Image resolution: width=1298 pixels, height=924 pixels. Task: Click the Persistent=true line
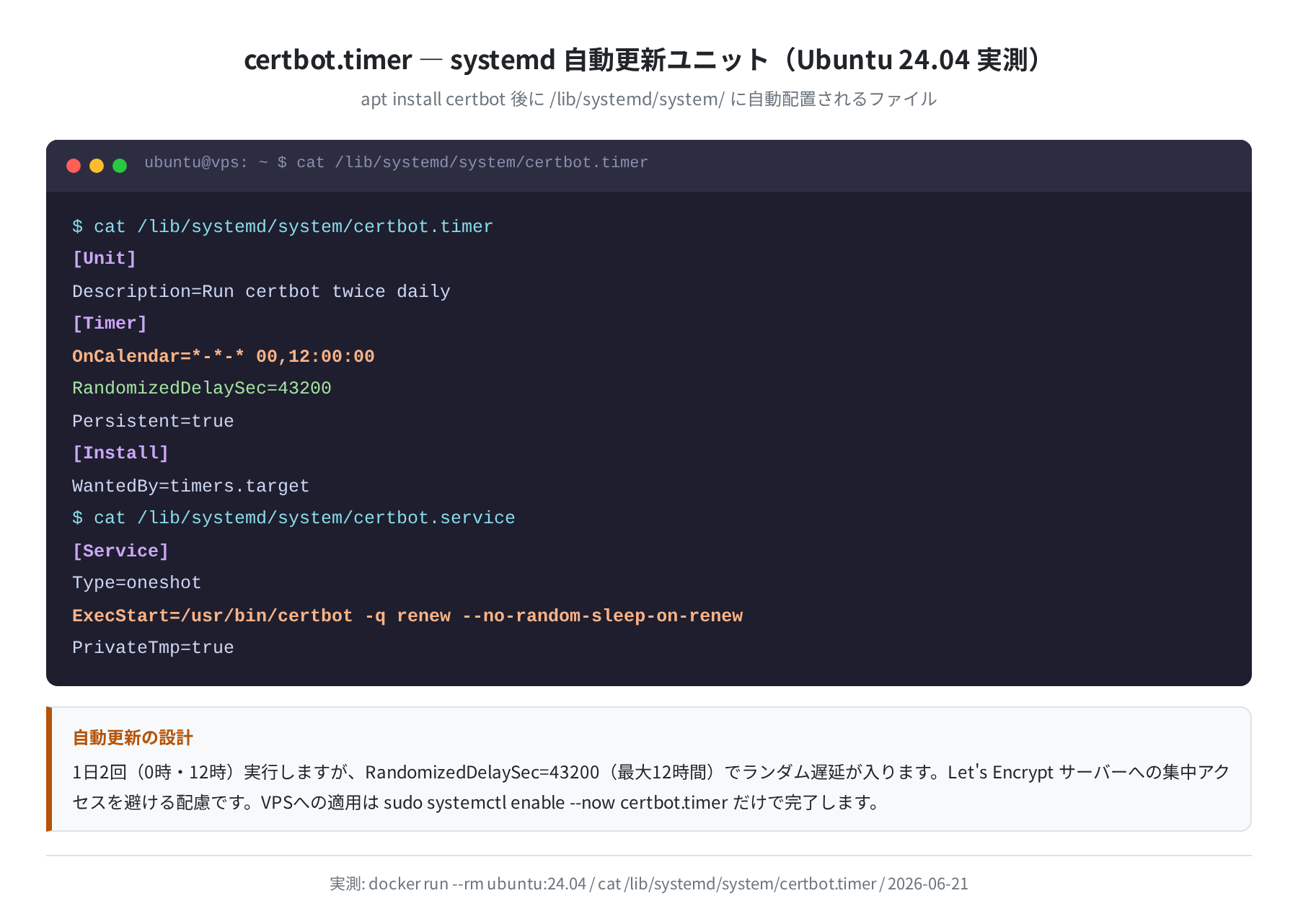point(153,421)
